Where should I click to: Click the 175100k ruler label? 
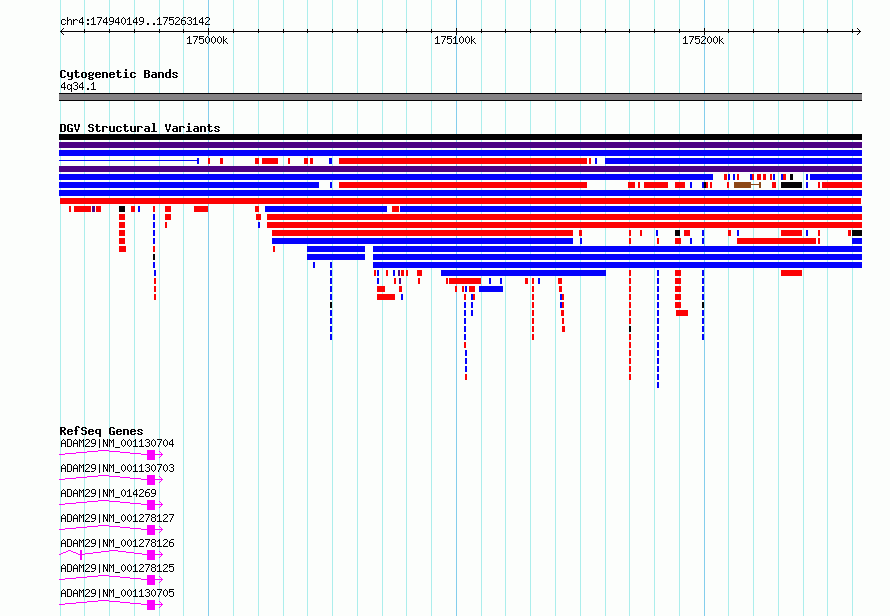tap(455, 40)
